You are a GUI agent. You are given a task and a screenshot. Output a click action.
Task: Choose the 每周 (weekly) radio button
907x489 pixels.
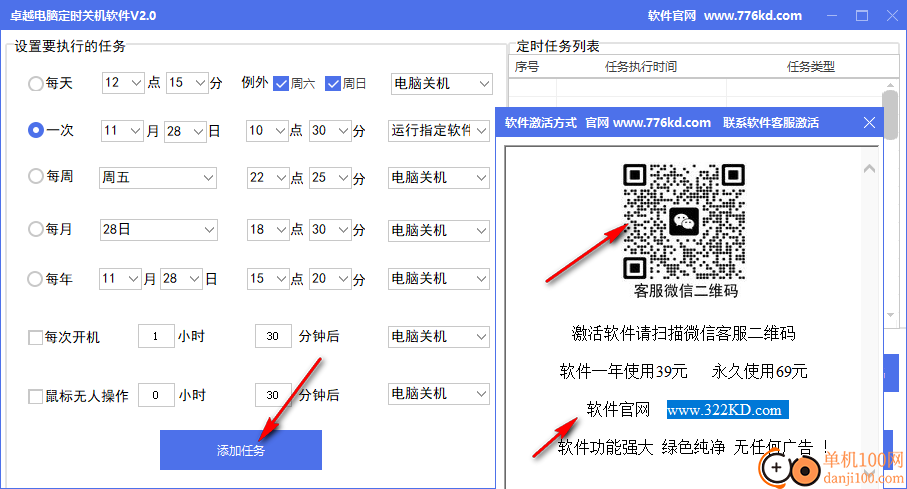35,176
